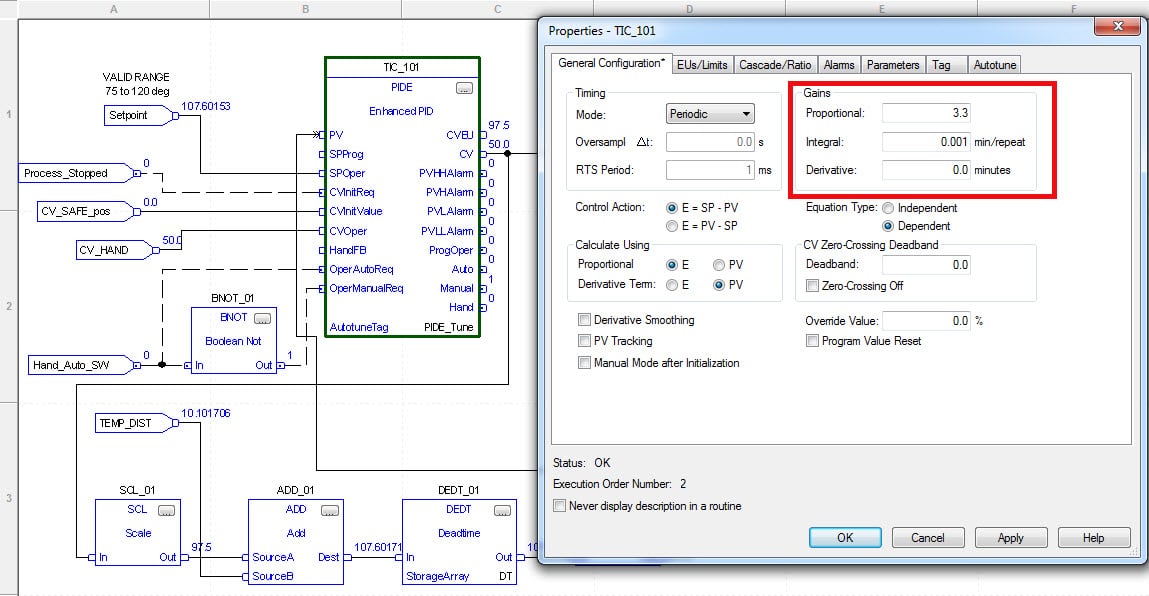Toggle Zero-Crossing Off checkbox
The height and width of the screenshot is (596, 1149).
(x=812, y=285)
